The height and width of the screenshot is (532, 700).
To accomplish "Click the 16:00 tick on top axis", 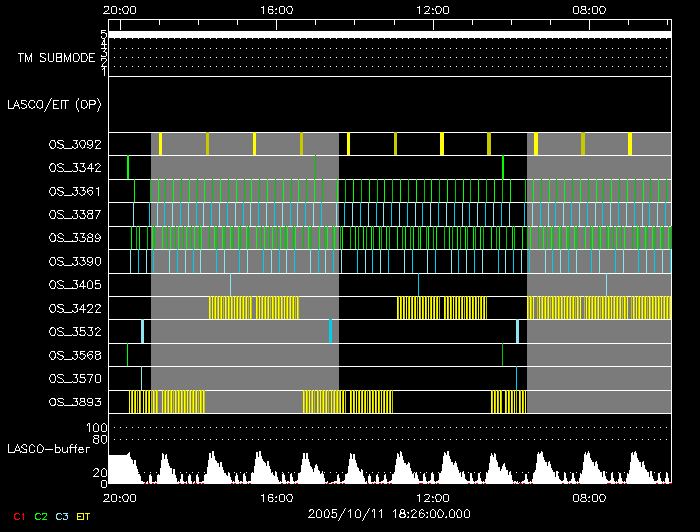I will coord(276,10).
